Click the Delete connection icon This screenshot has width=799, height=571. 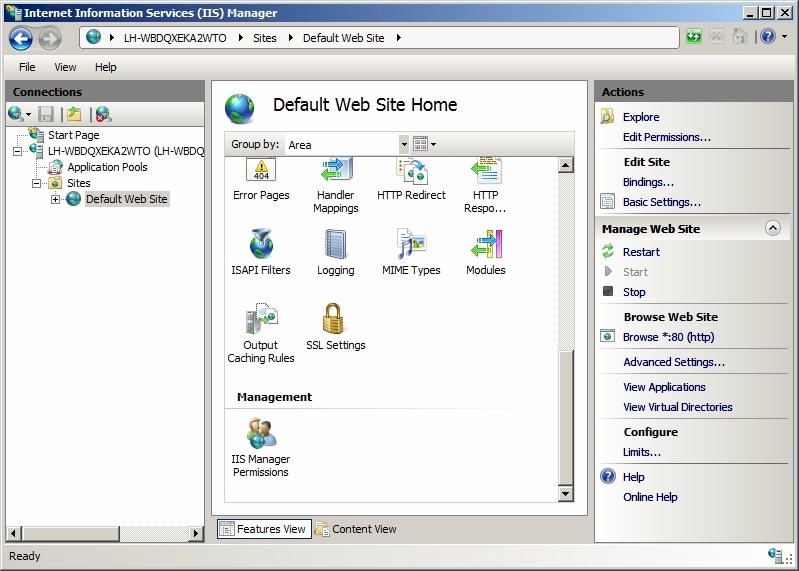103,114
